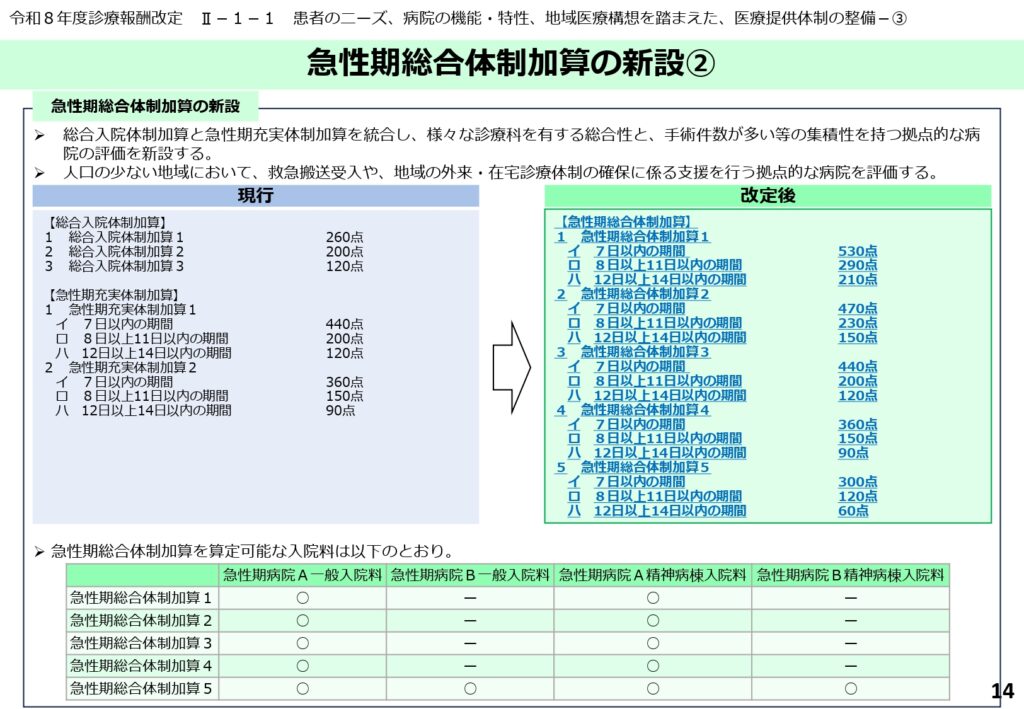The image size is (1024, 709).
Task: Open the 【急性期総合体制加算】 underlined heading link
Action: click(624, 222)
